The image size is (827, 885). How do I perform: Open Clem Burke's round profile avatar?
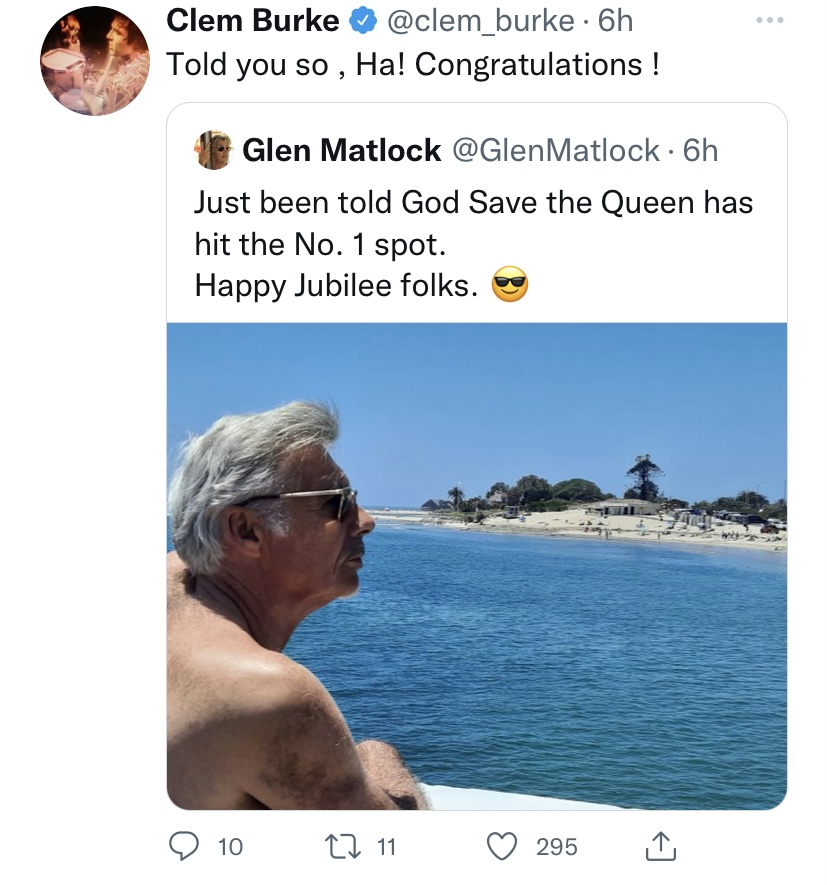pos(94,61)
